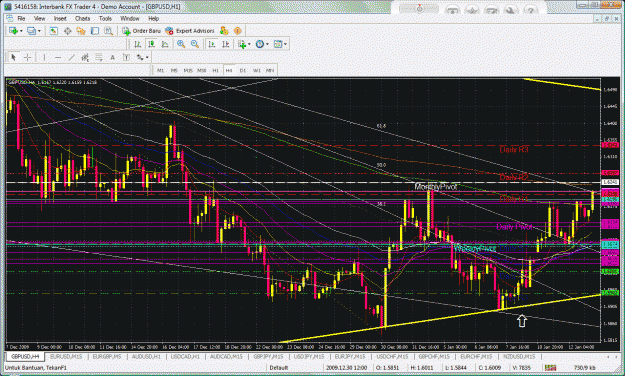This screenshot has height=376, width=625.
Task: Expand the Periods dropdown arrow
Action: 267,45
